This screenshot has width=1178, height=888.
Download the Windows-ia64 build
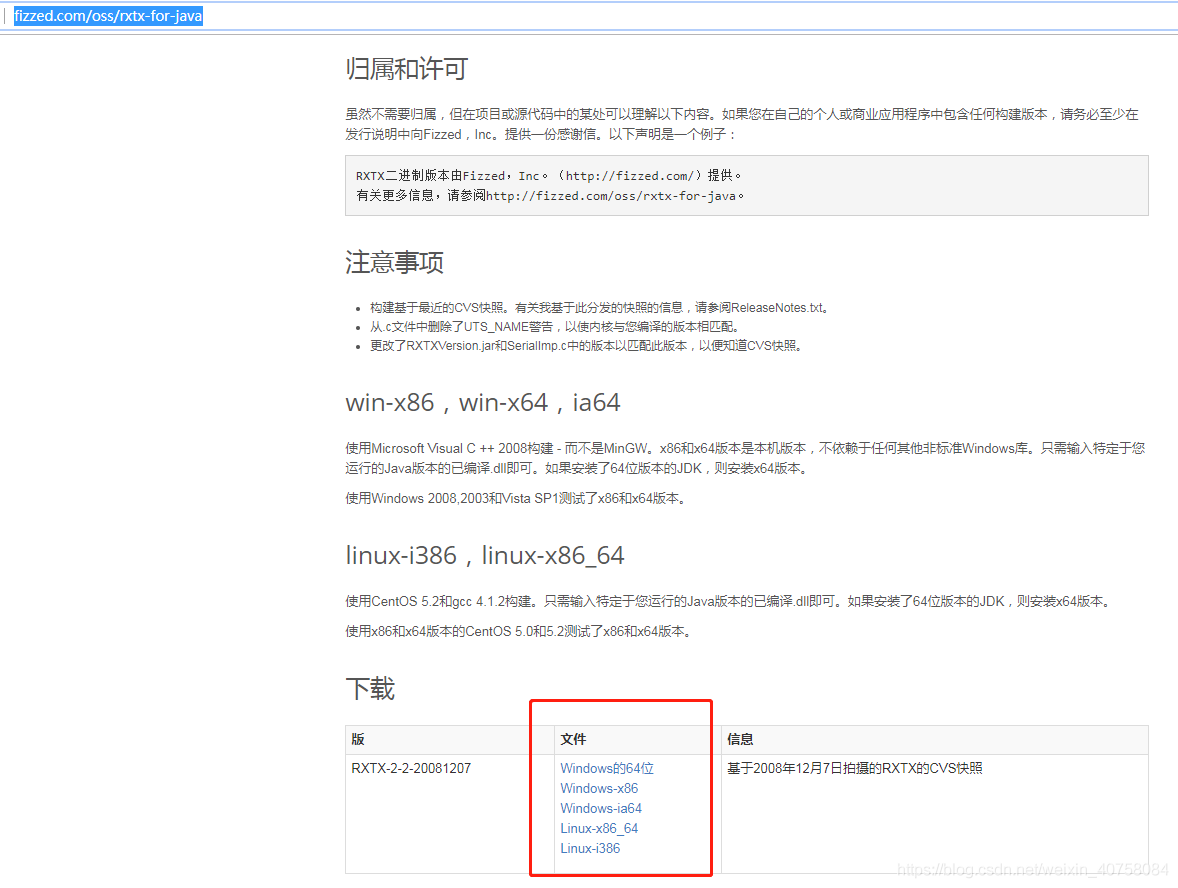(x=600, y=808)
